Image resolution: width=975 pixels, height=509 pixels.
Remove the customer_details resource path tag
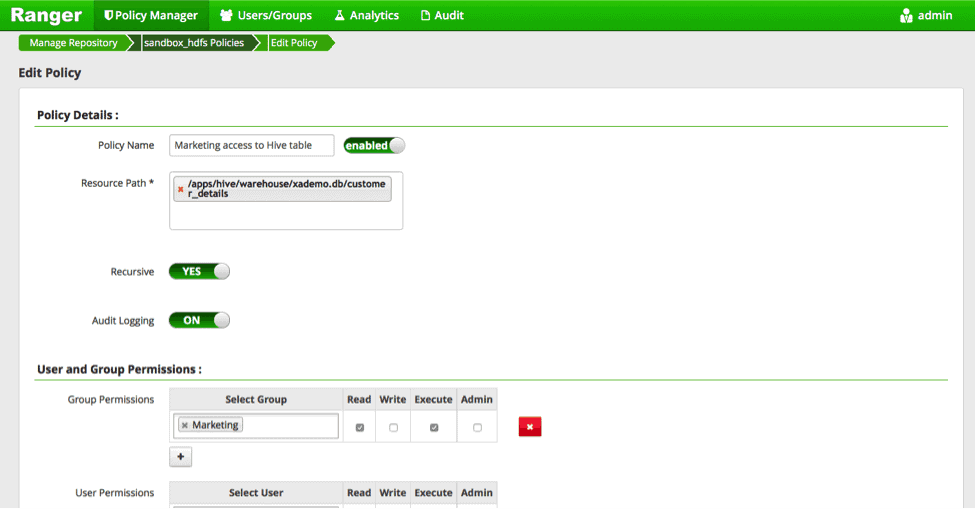[181, 189]
